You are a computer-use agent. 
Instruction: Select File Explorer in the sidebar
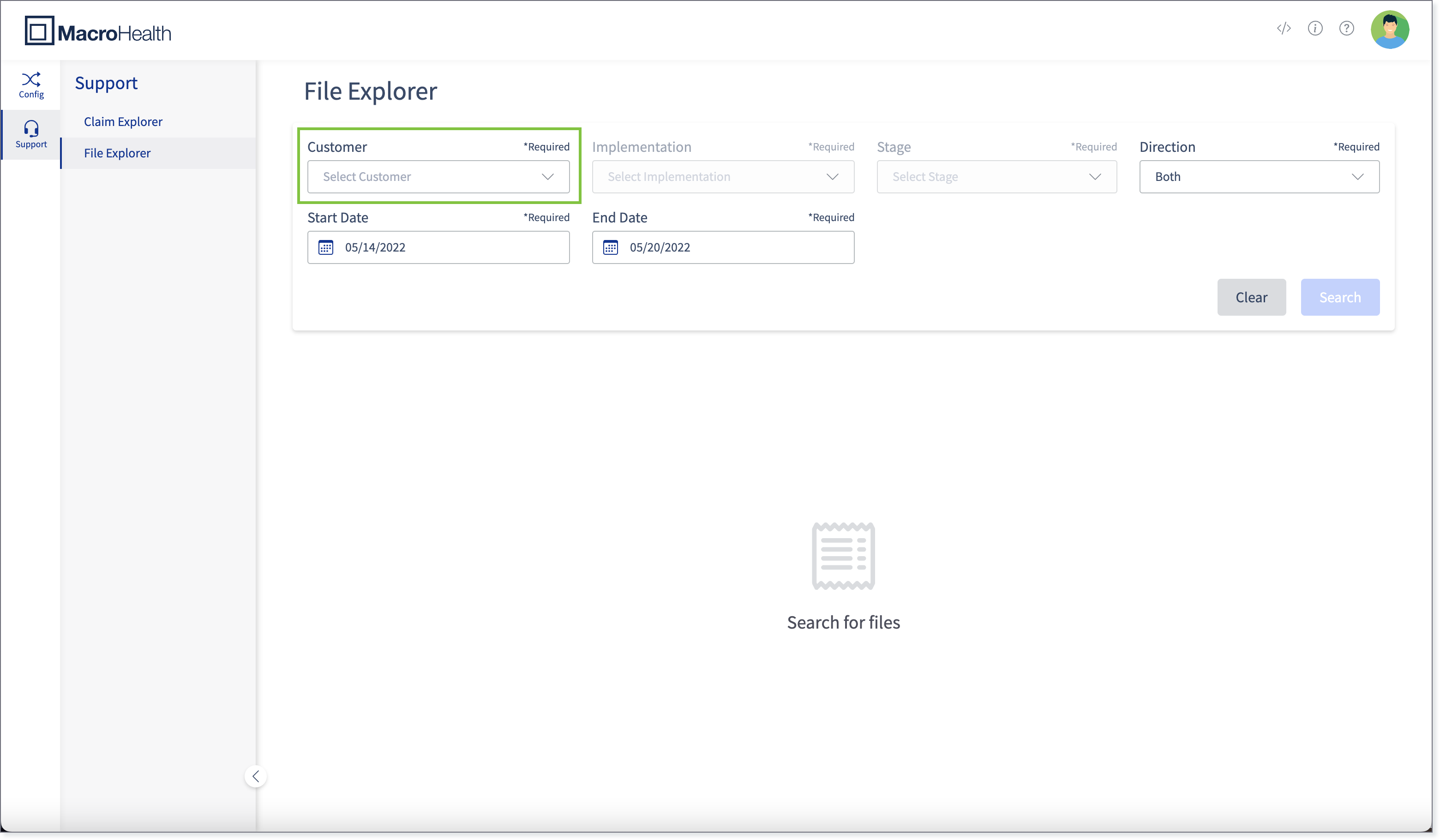(x=117, y=153)
